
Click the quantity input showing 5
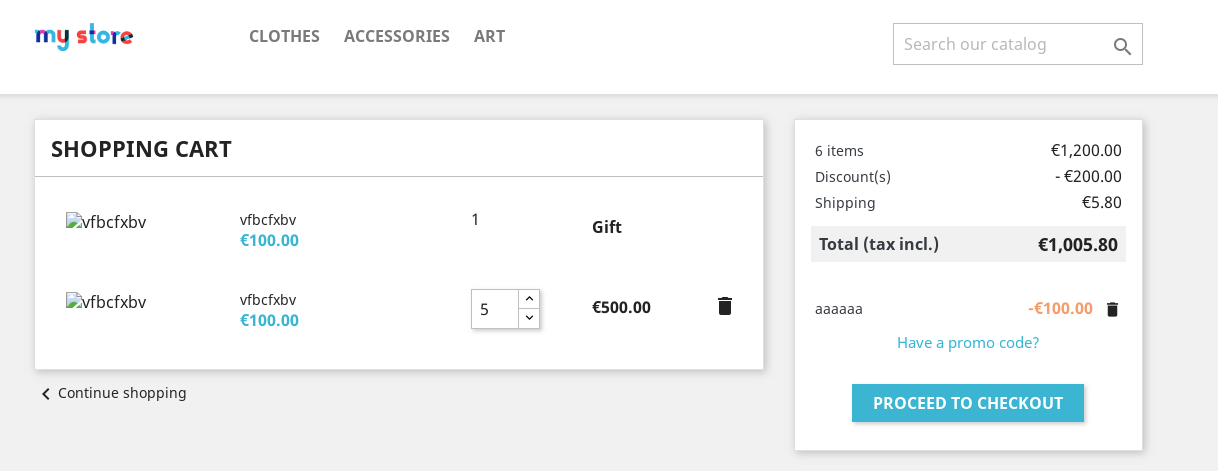[x=494, y=309]
